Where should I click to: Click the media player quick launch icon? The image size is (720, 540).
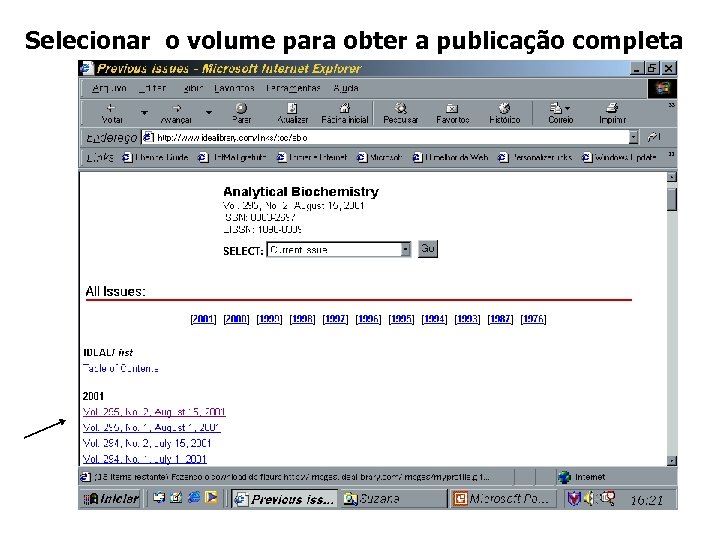211,497
